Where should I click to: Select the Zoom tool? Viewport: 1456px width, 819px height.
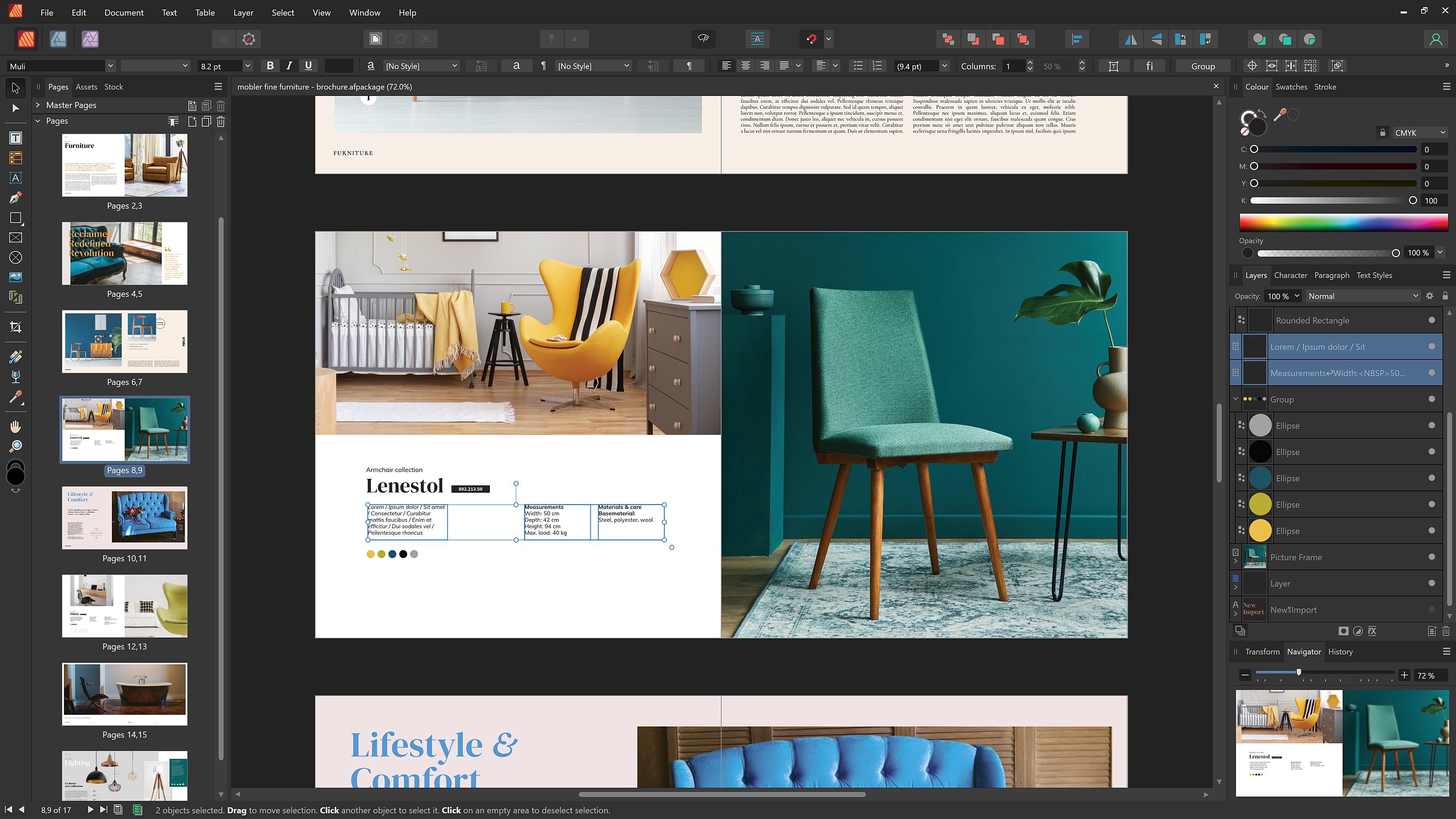pos(15,446)
